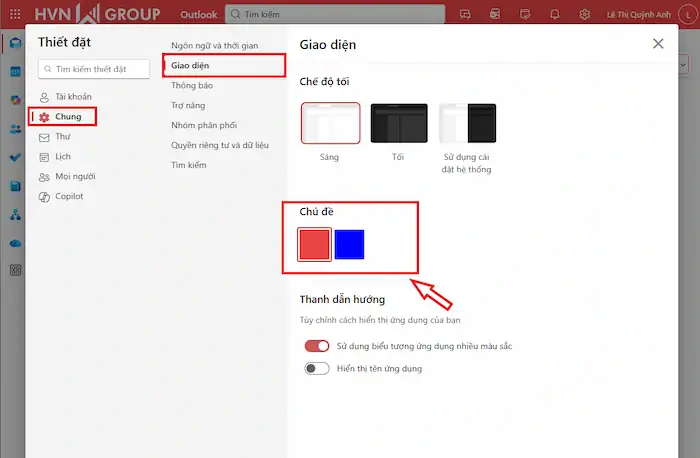
Task: Open the Word-like blue app icon in left rail
Action: point(15,186)
